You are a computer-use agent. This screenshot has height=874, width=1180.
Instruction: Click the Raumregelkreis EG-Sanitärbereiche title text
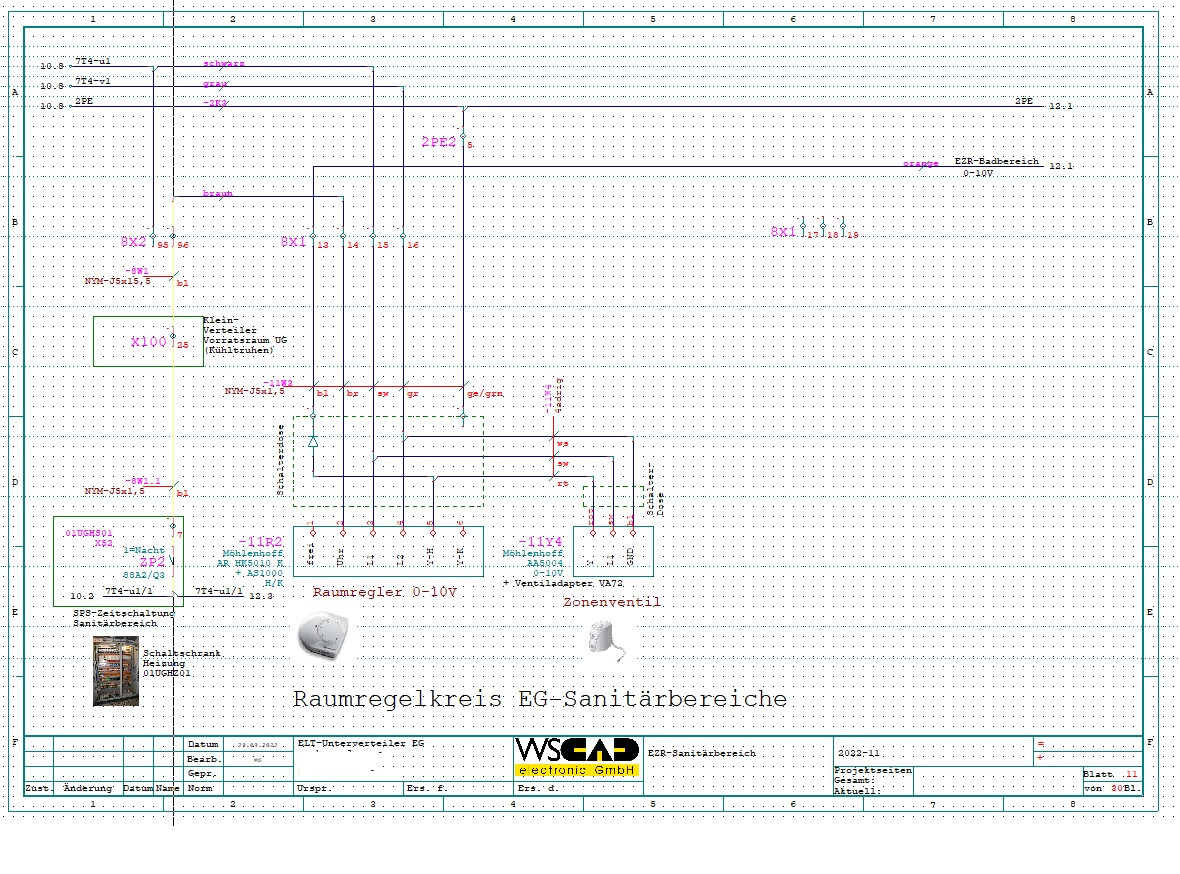pyautogui.click(x=540, y=699)
